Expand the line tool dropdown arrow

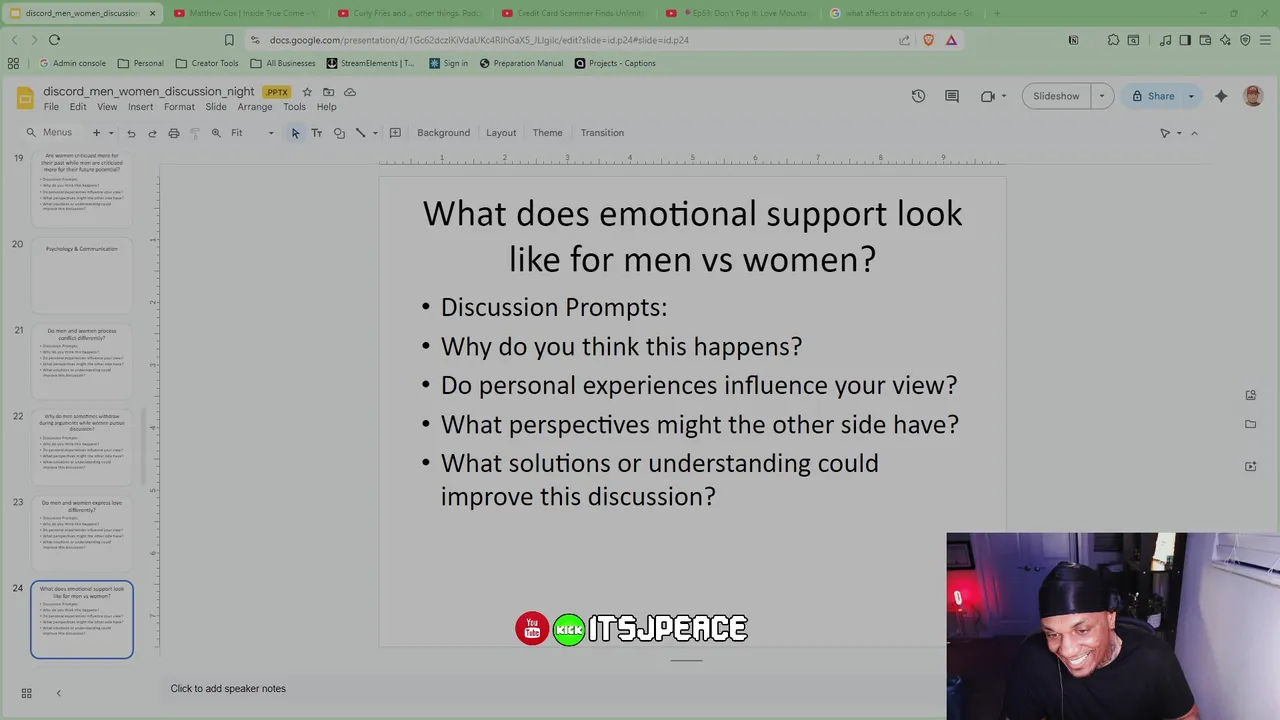(375, 133)
